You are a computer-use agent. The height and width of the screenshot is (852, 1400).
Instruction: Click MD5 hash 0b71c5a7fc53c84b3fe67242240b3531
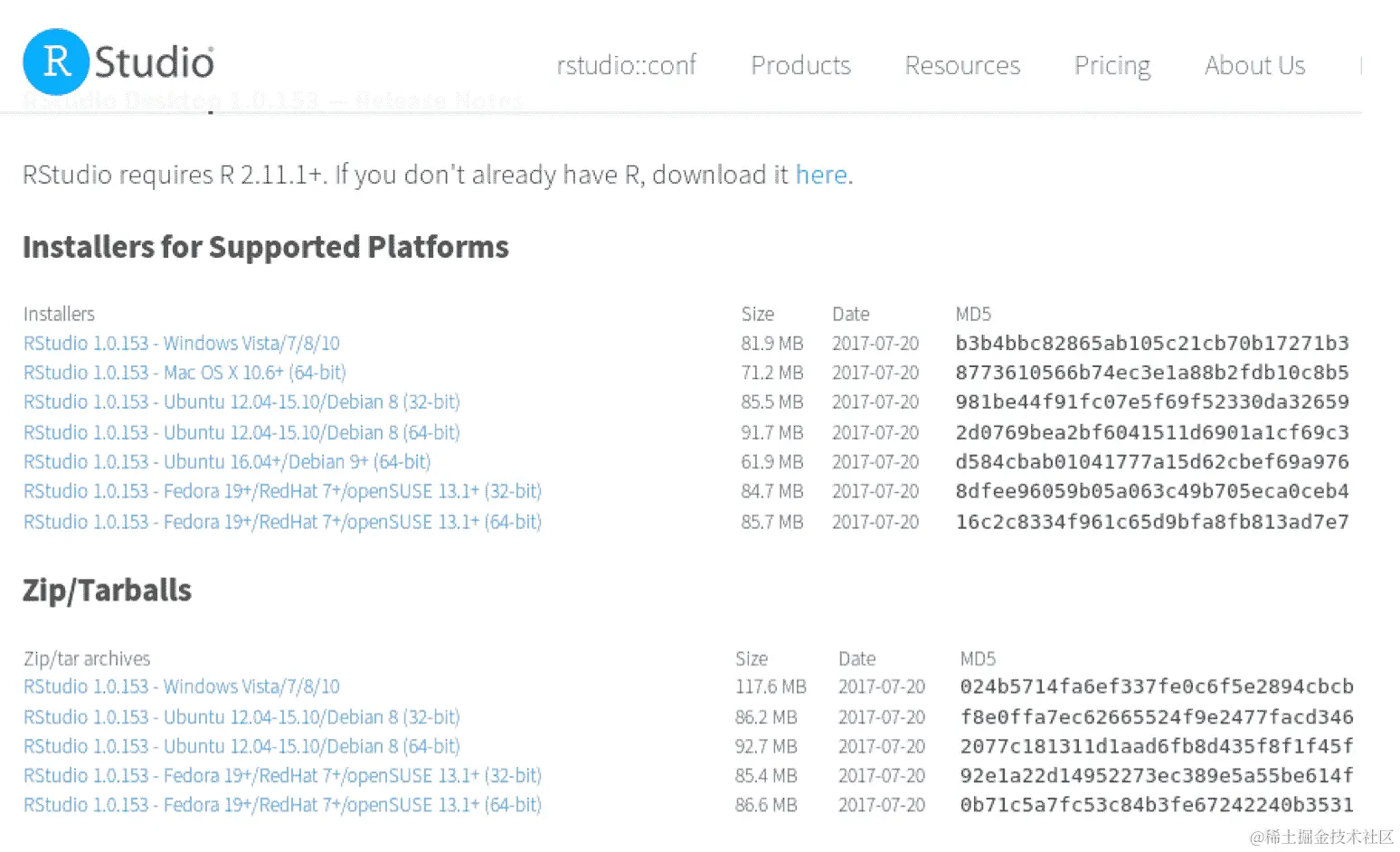(x=1157, y=805)
